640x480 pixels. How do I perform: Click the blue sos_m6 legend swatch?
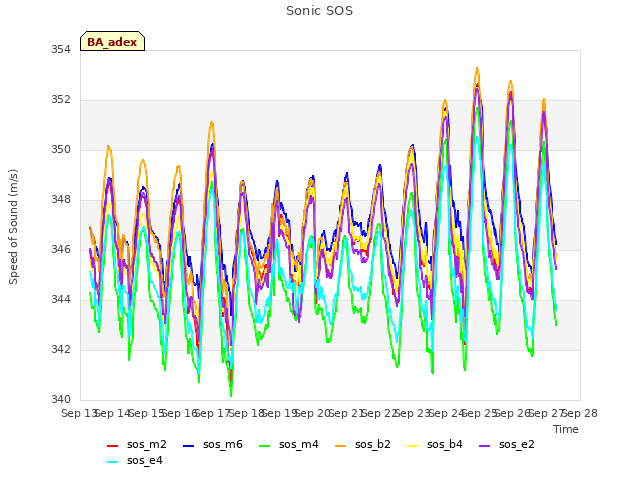click(188, 446)
